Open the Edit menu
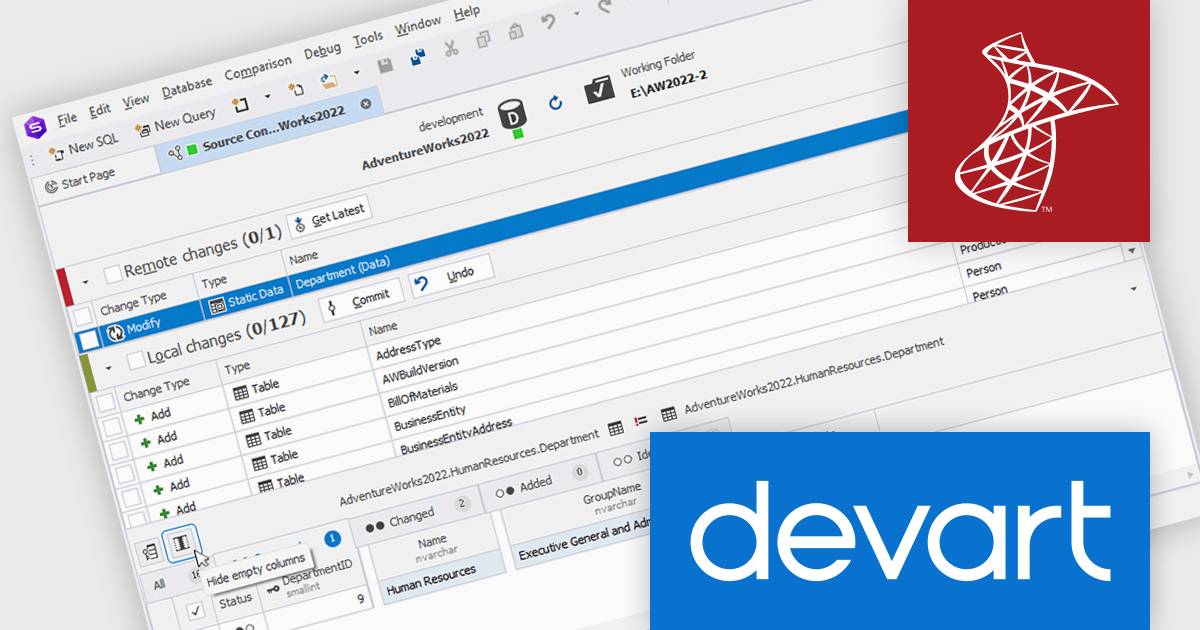This screenshot has width=1200, height=630. [100, 109]
